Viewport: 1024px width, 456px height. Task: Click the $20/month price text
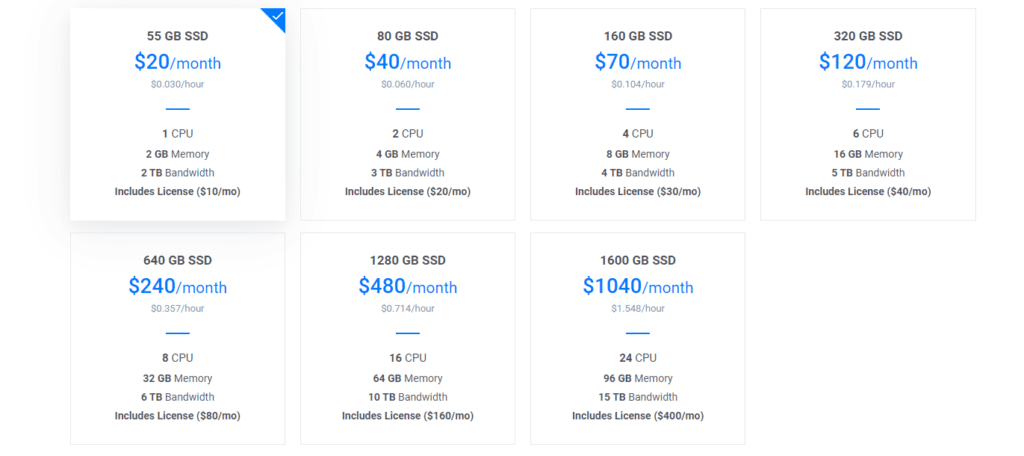(x=178, y=62)
